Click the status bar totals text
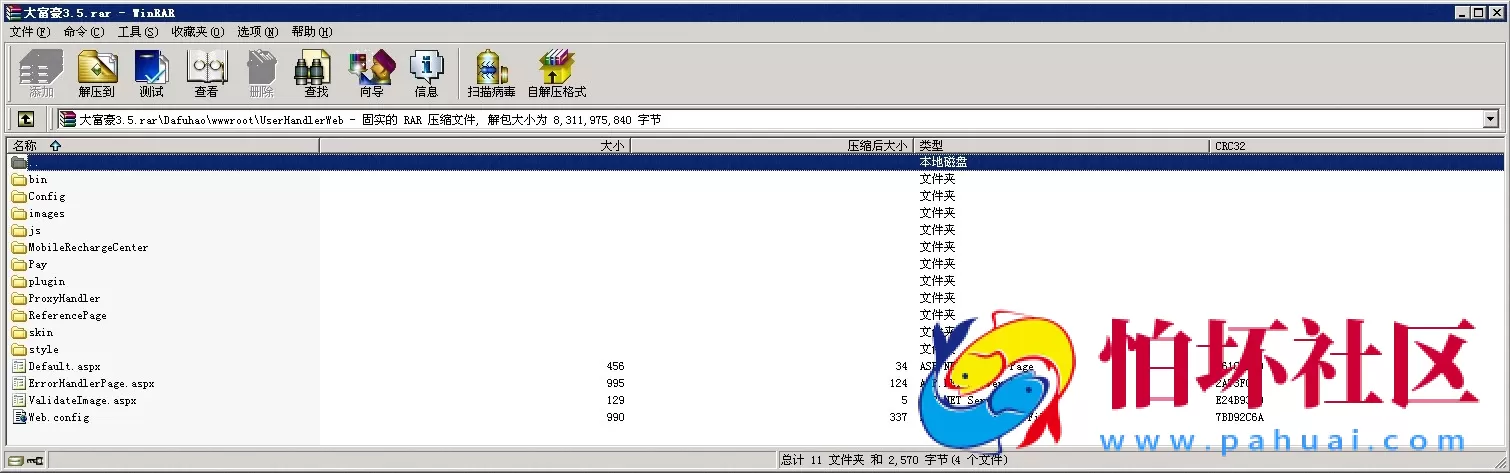 pyautogui.click(x=895, y=460)
